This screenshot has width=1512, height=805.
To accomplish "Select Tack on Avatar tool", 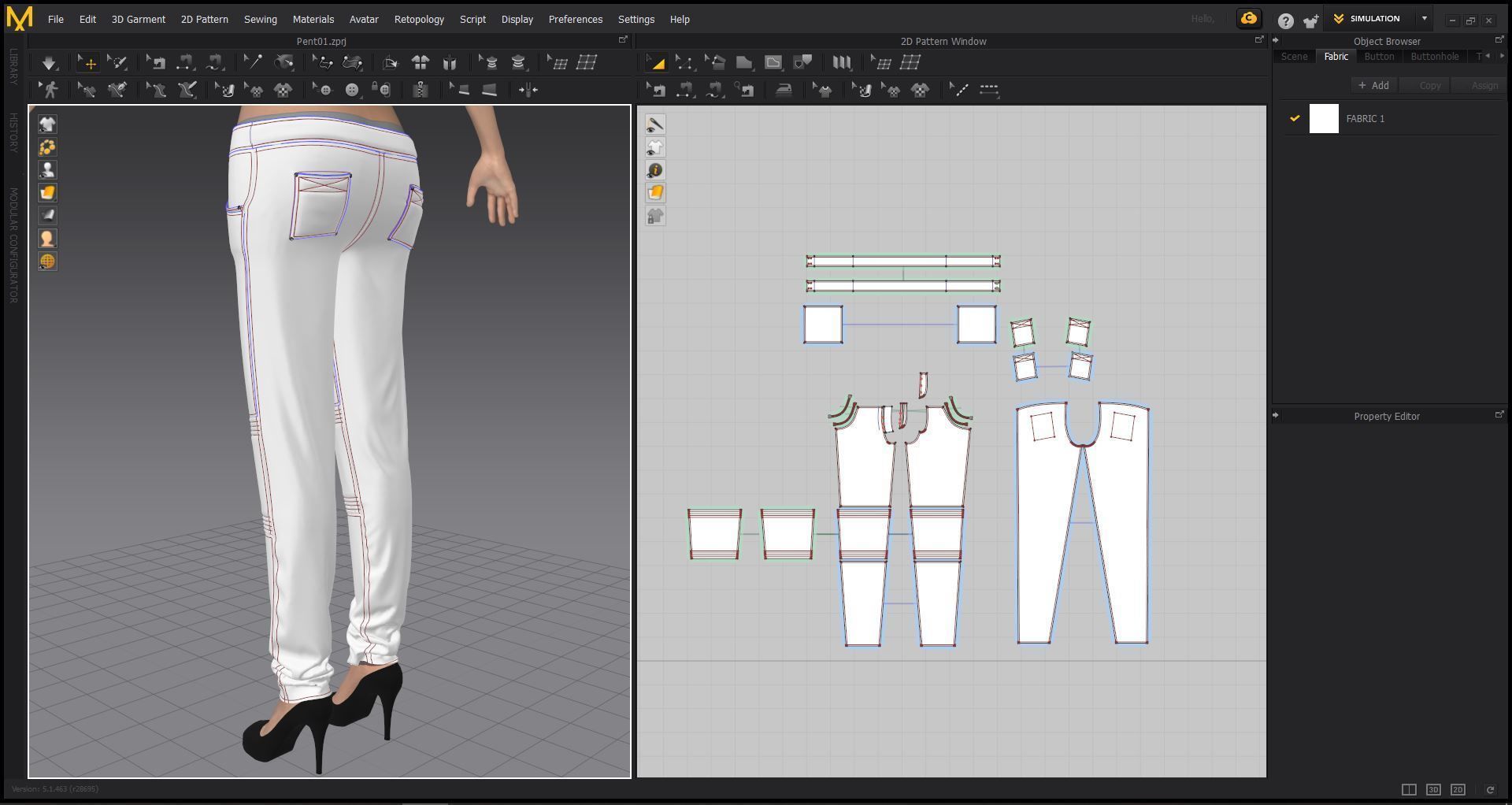I will (x=284, y=63).
